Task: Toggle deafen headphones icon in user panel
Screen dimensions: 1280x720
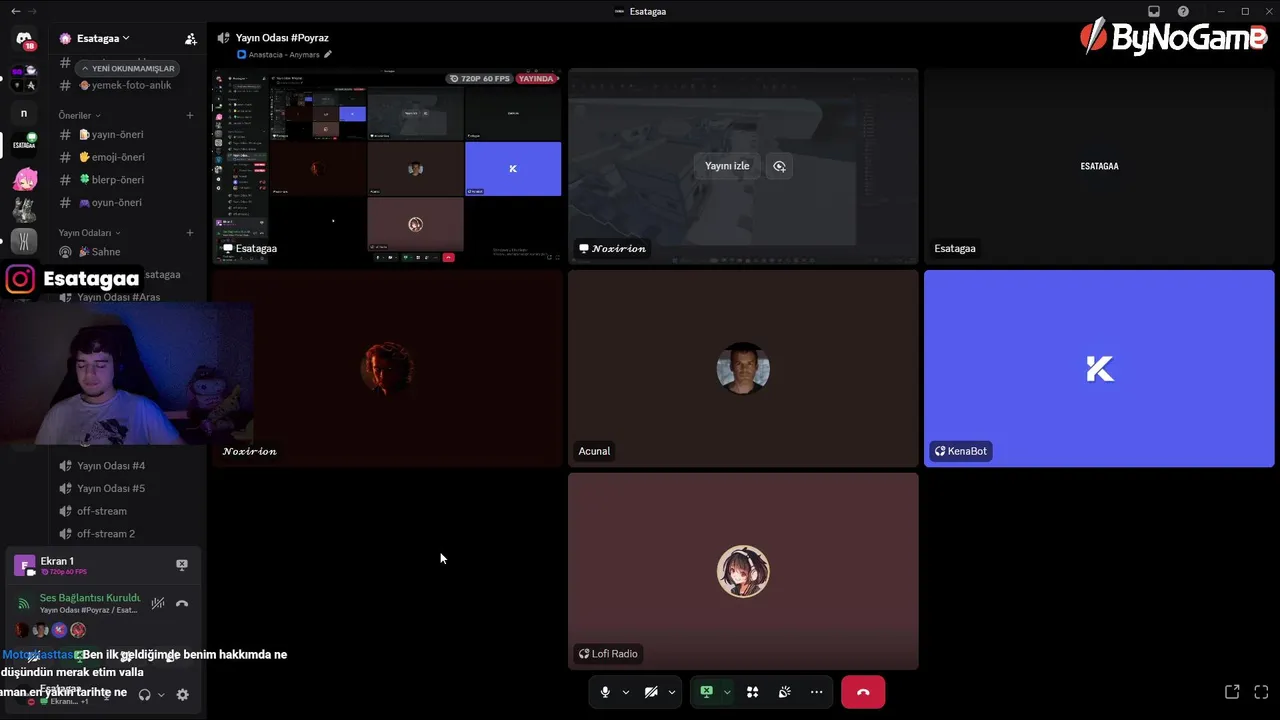Action: click(145, 694)
